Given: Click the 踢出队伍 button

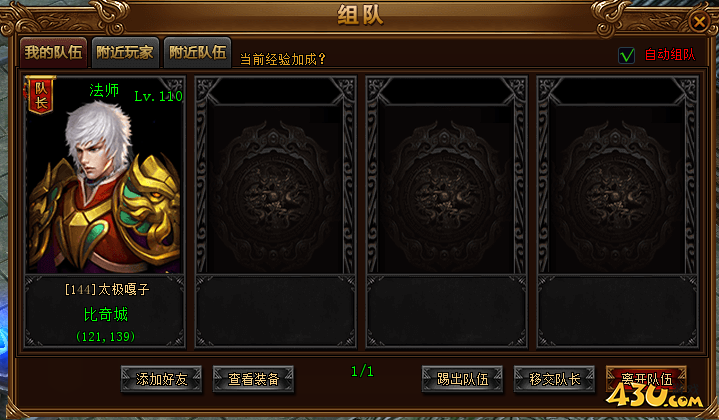Looking at the screenshot, I should click(x=462, y=379).
